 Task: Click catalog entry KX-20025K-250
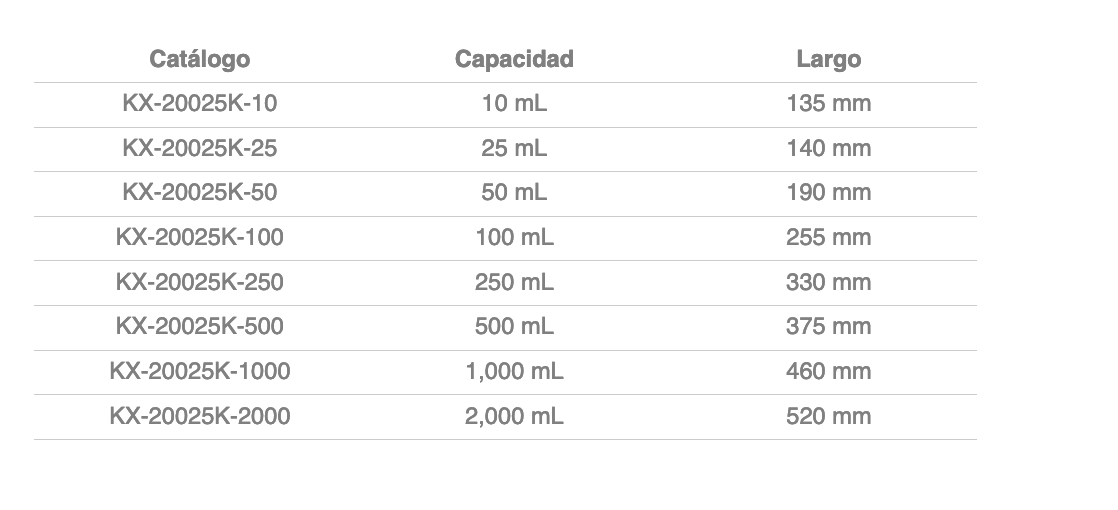coord(199,282)
